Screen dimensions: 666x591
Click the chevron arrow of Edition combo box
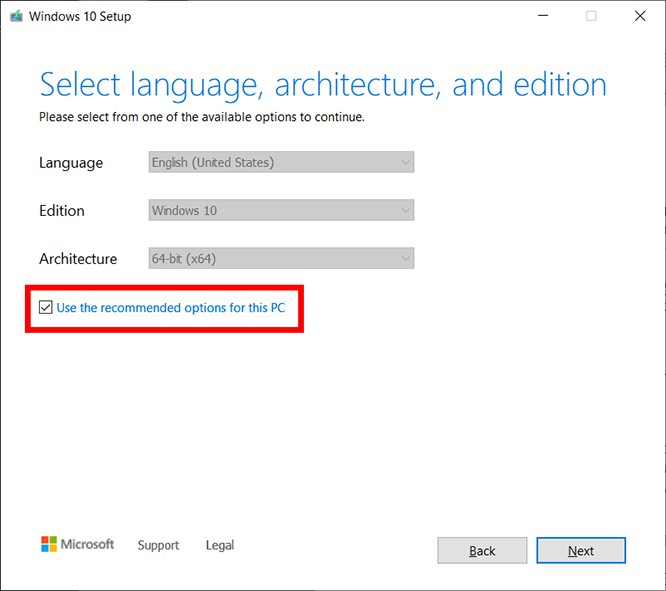click(404, 211)
